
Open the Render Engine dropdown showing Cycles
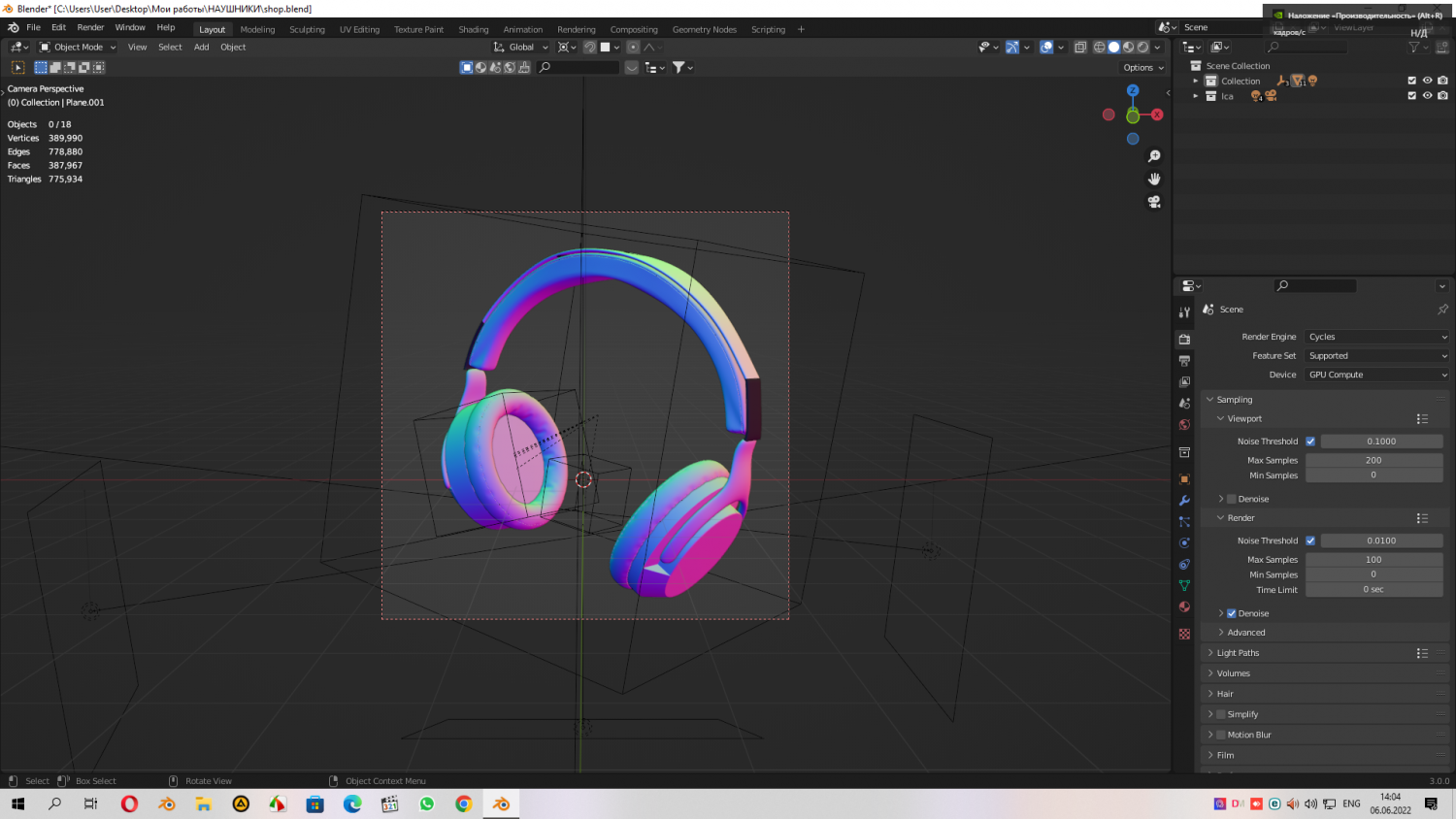[1376, 336]
